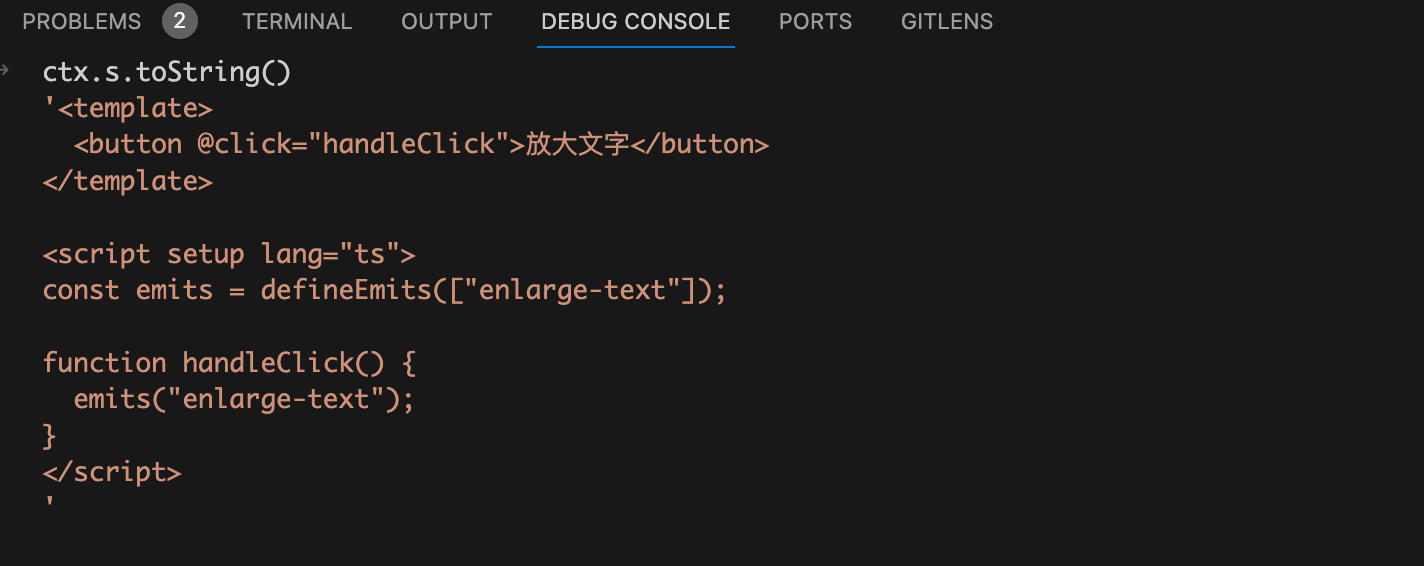This screenshot has width=1424, height=566.
Task: Switch to the OUTPUT tab
Action: coord(447,21)
